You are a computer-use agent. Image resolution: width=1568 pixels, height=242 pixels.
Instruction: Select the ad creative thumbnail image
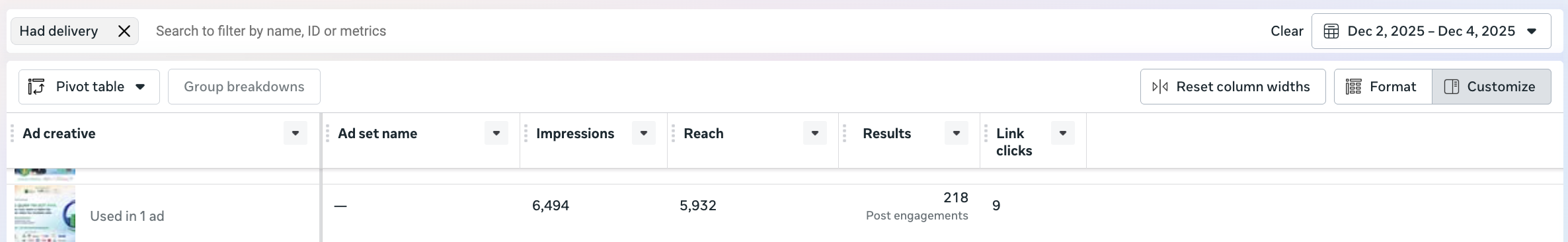click(45, 214)
